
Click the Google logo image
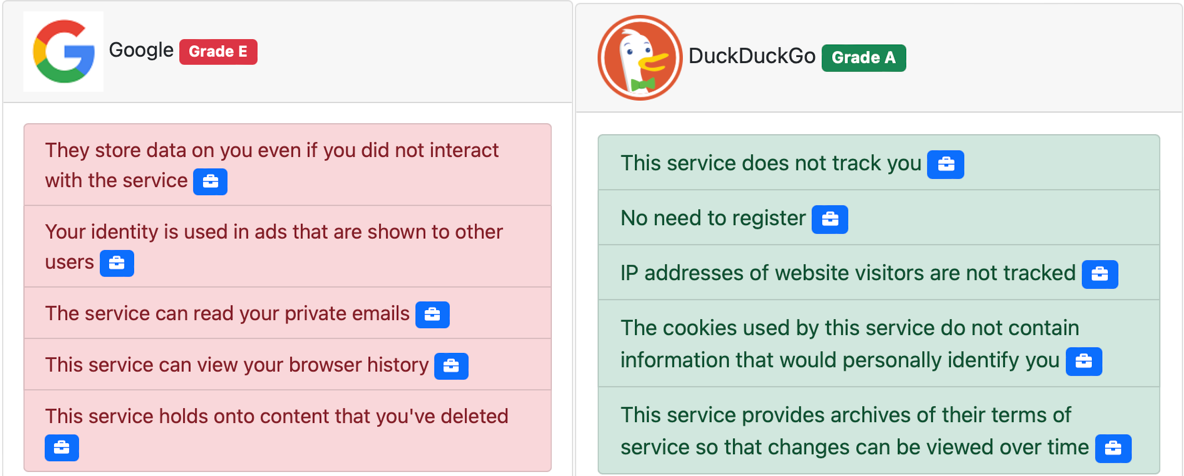pyautogui.click(x=63, y=52)
